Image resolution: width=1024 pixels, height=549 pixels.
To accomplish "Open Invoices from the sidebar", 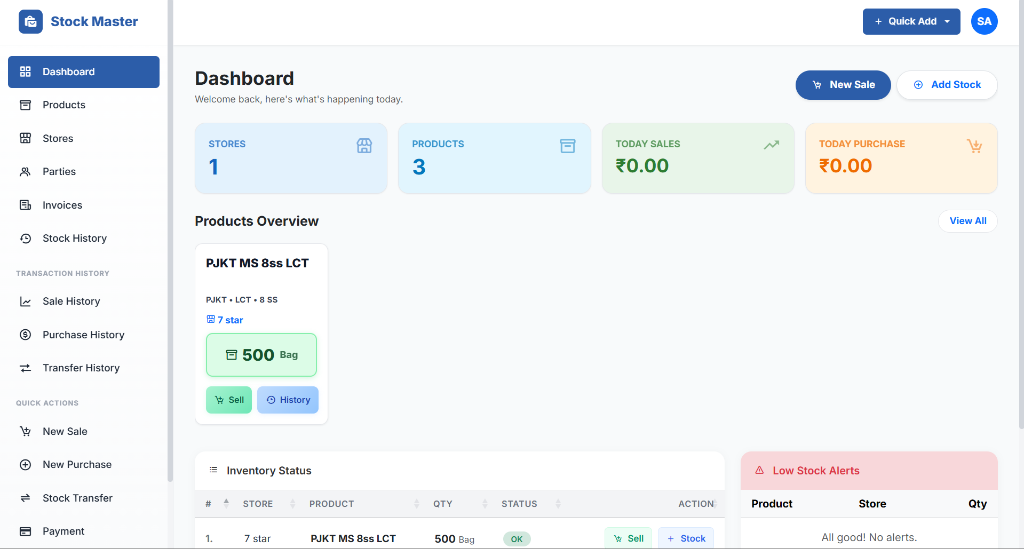I will coord(84,205).
